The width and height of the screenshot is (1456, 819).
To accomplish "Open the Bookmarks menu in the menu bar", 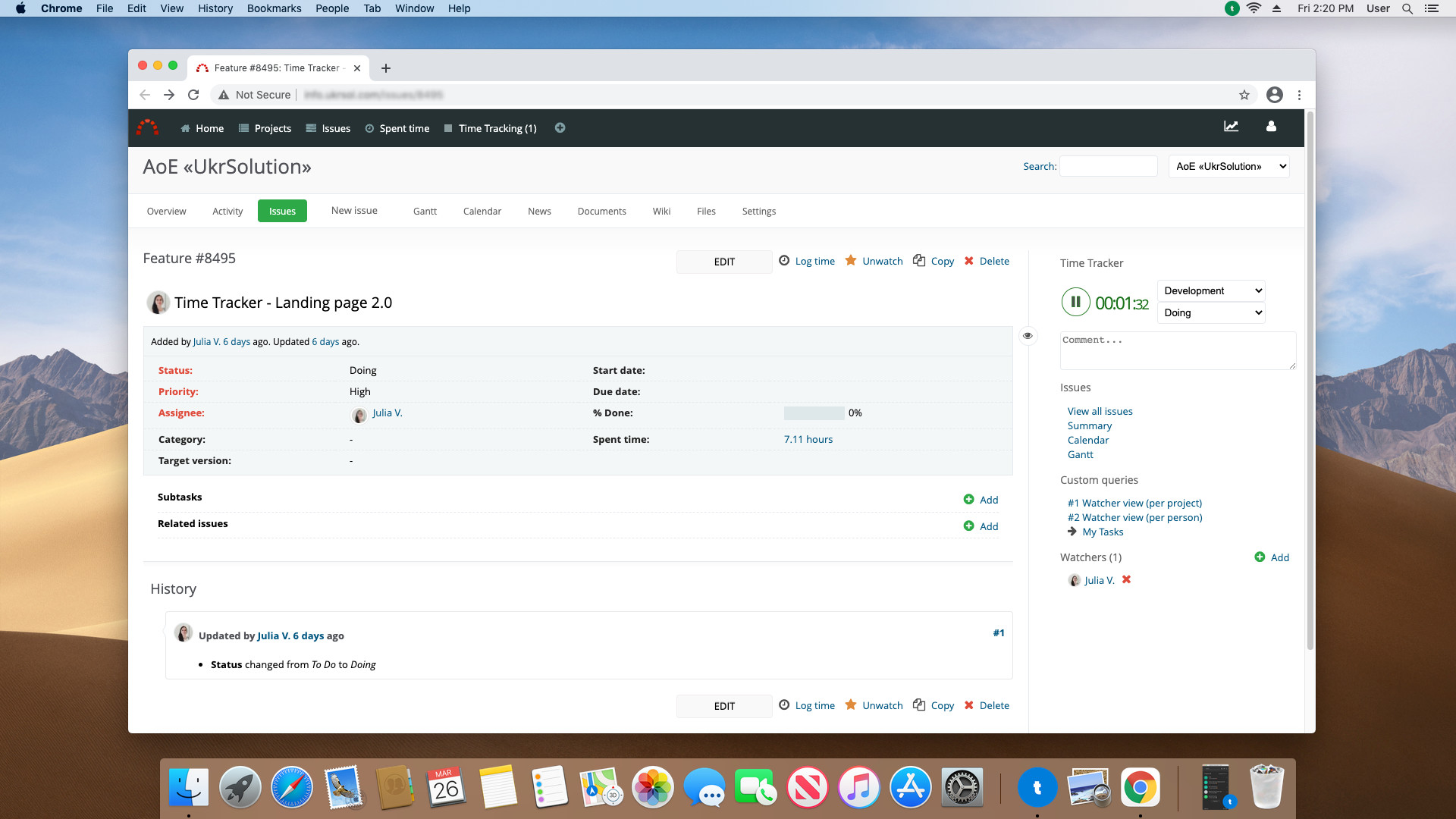I will (x=274, y=8).
